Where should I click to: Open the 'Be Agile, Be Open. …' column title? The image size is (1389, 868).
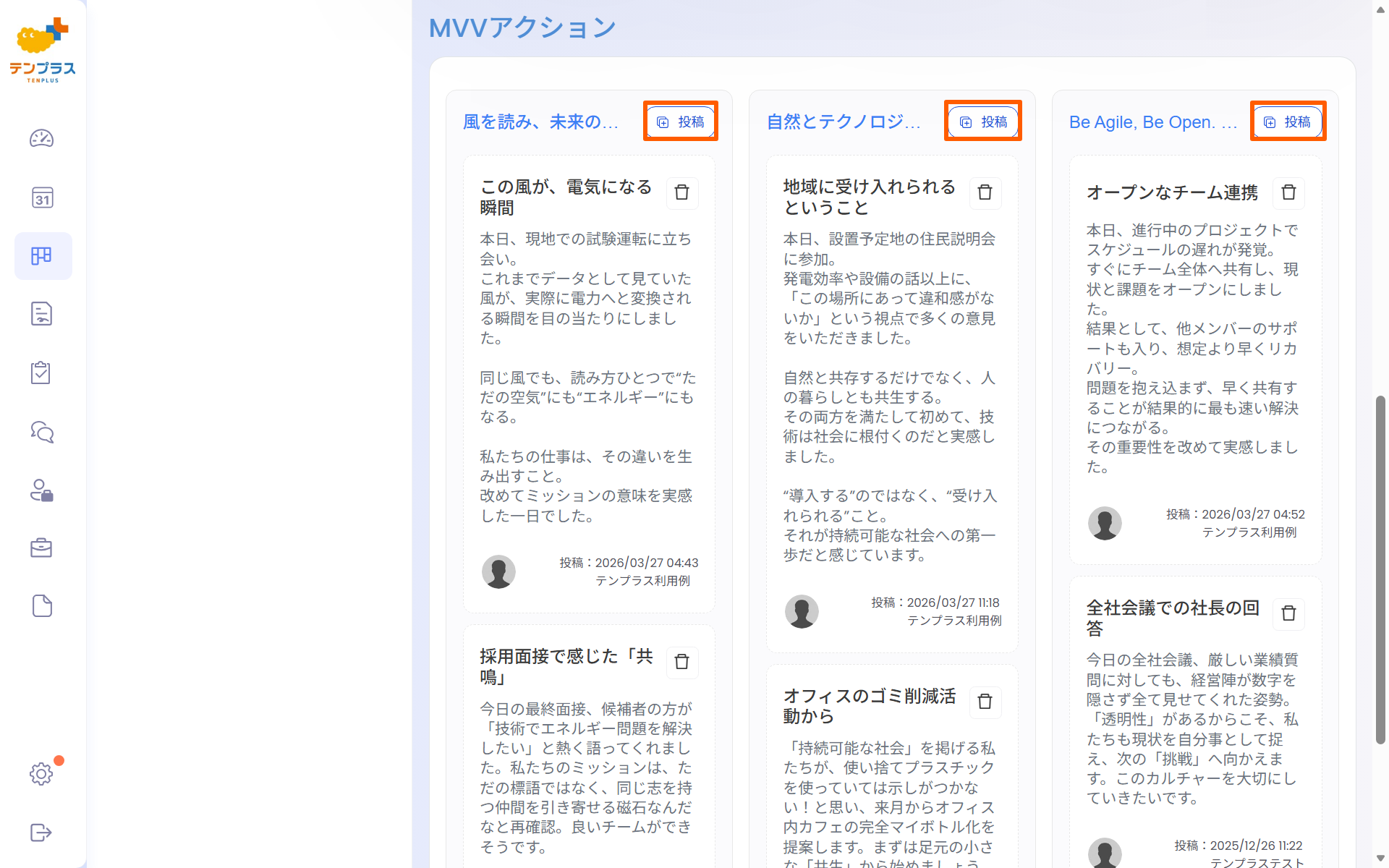coord(1153,122)
